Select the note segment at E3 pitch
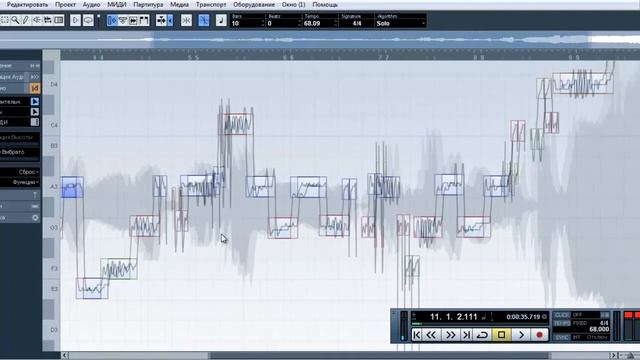Image resolution: width=640 pixels, height=360 pixels. 92,289
